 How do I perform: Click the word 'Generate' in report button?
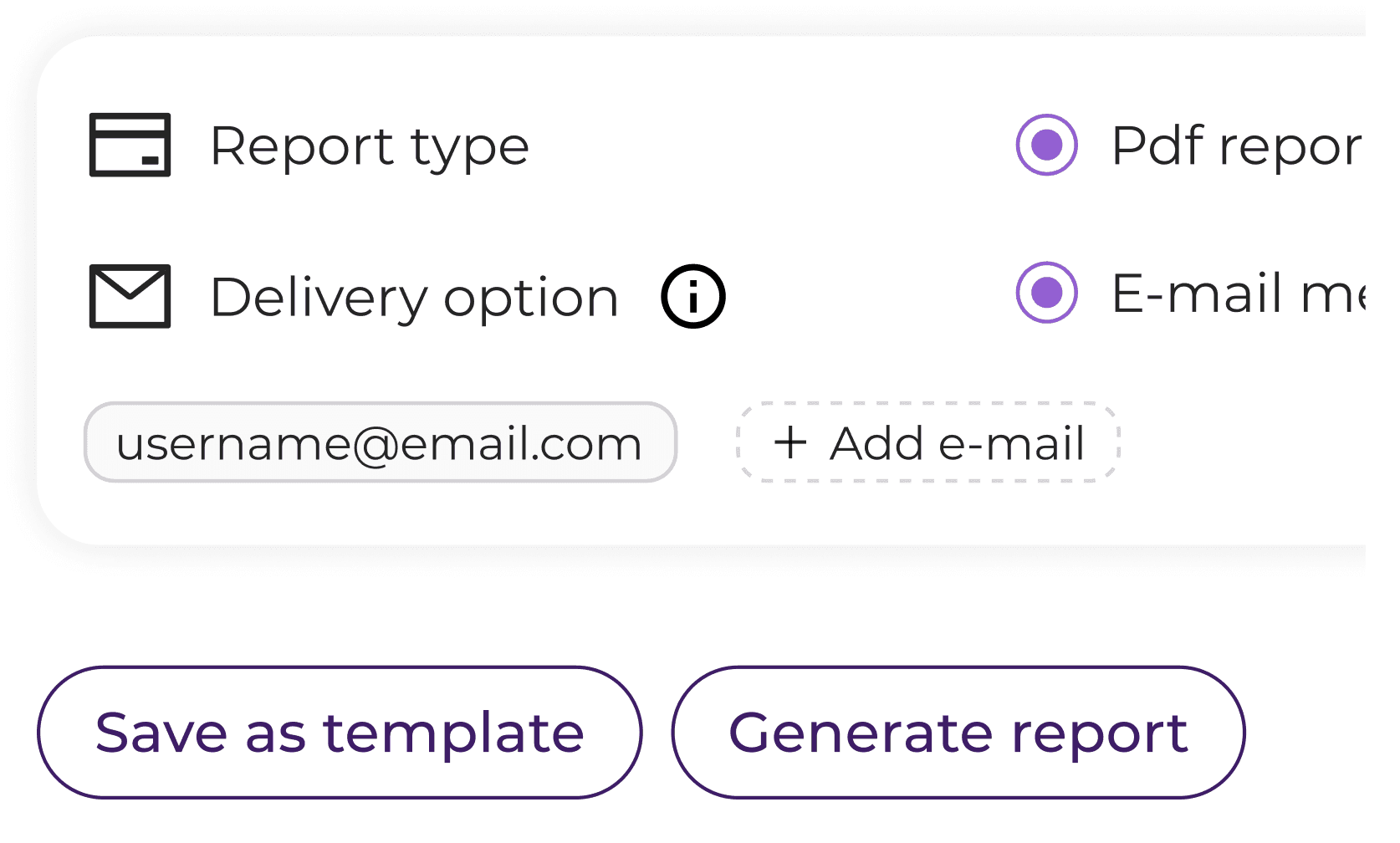861,733
